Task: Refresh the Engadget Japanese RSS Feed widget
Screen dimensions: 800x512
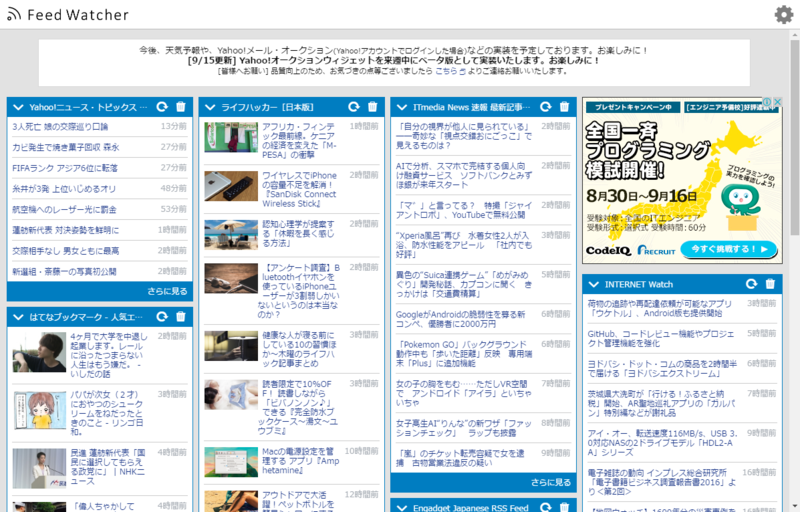Action: tap(546, 507)
